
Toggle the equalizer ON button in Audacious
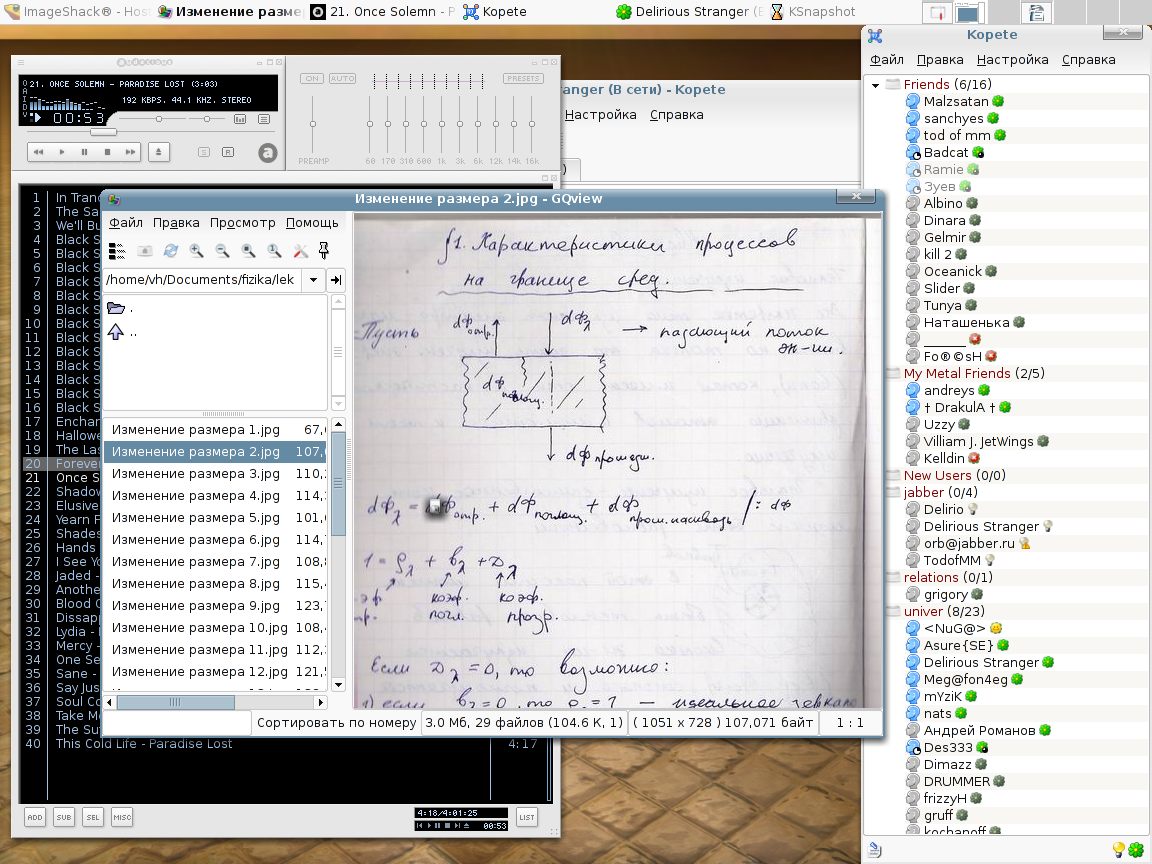312,79
